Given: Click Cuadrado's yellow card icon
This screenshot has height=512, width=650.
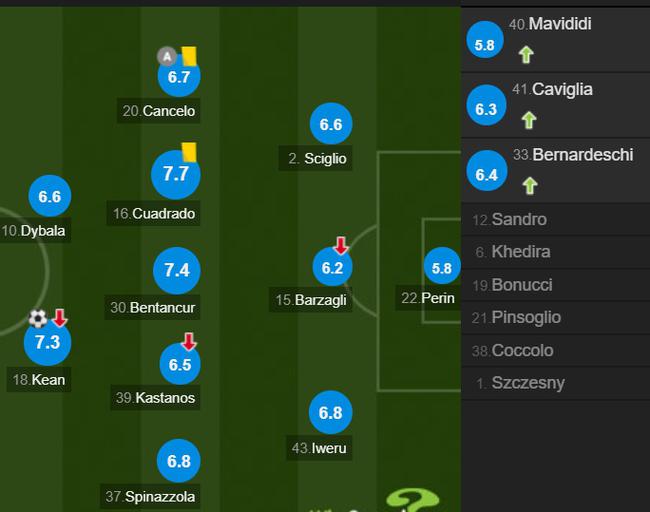Looking at the screenshot, I should point(189,152).
